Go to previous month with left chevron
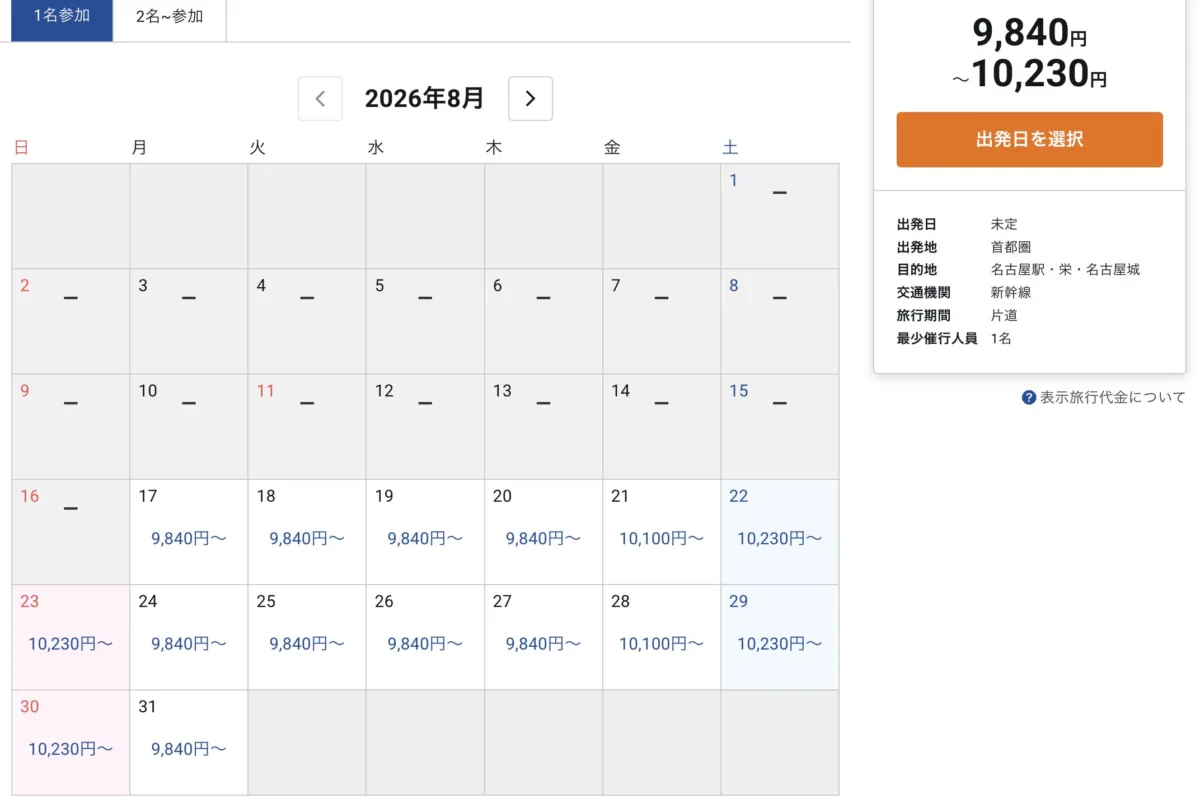1200x803 pixels. pyautogui.click(x=320, y=98)
